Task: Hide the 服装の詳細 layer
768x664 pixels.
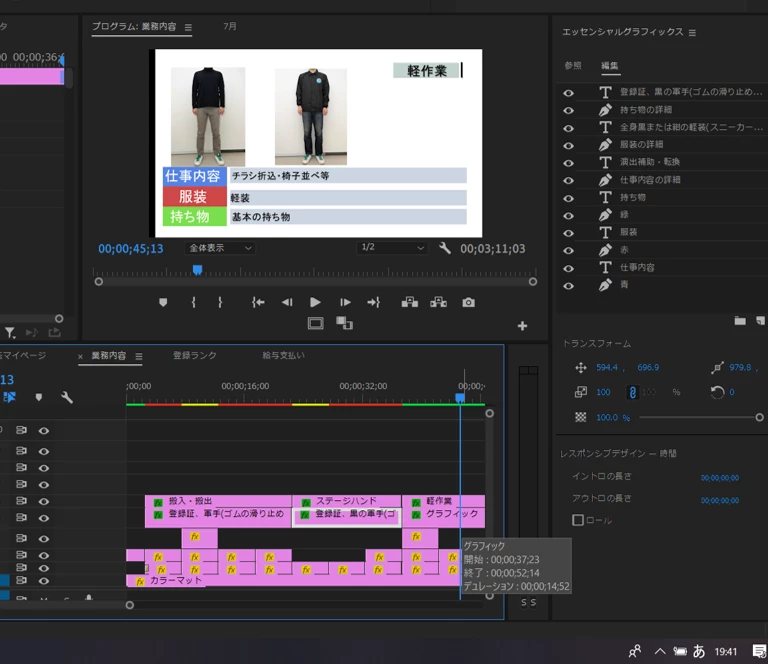Action: (x=568, y=145)
